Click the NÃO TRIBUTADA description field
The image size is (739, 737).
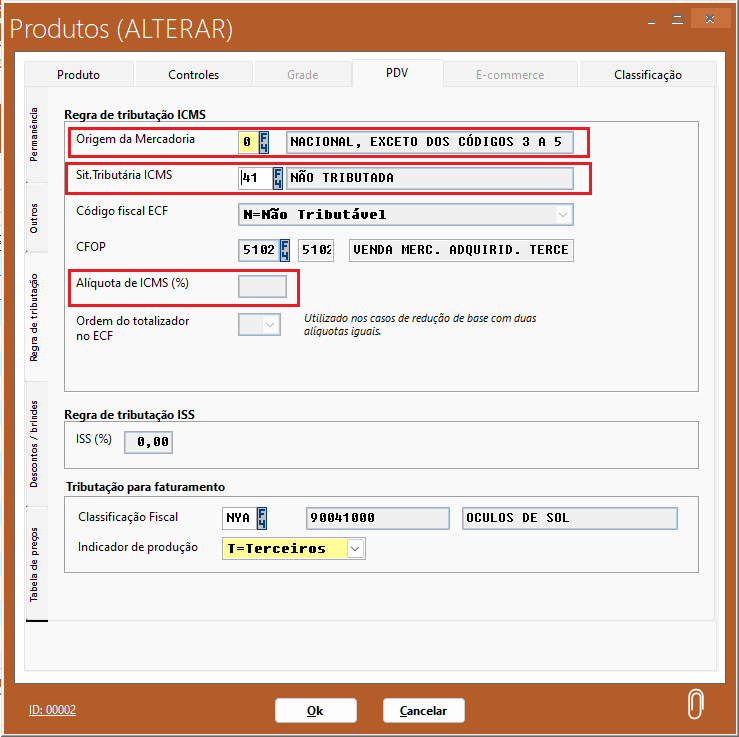pyautogui.click(x=430, y=179)
